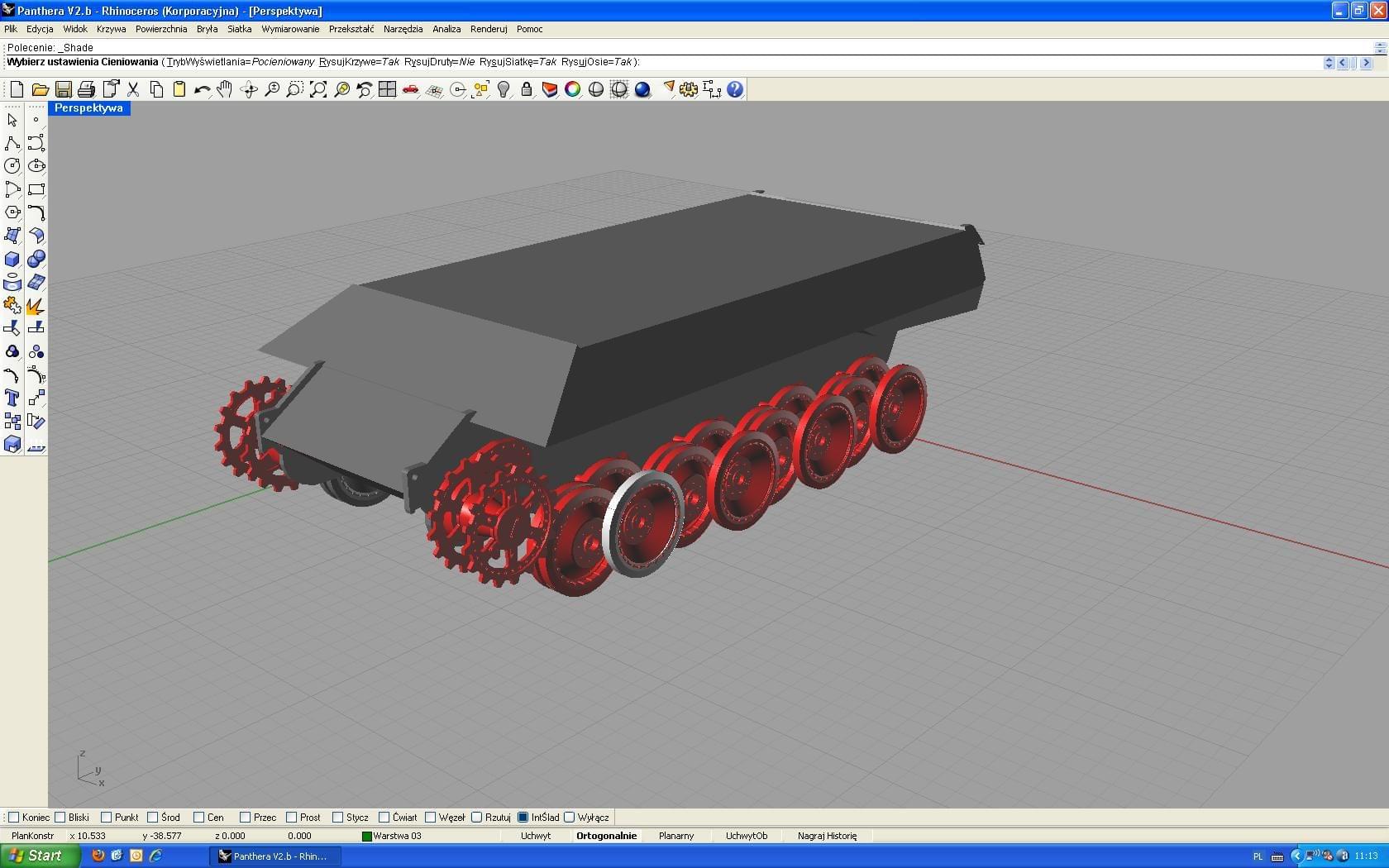
Task: Click the Print icon
Action: click(86, 89)
